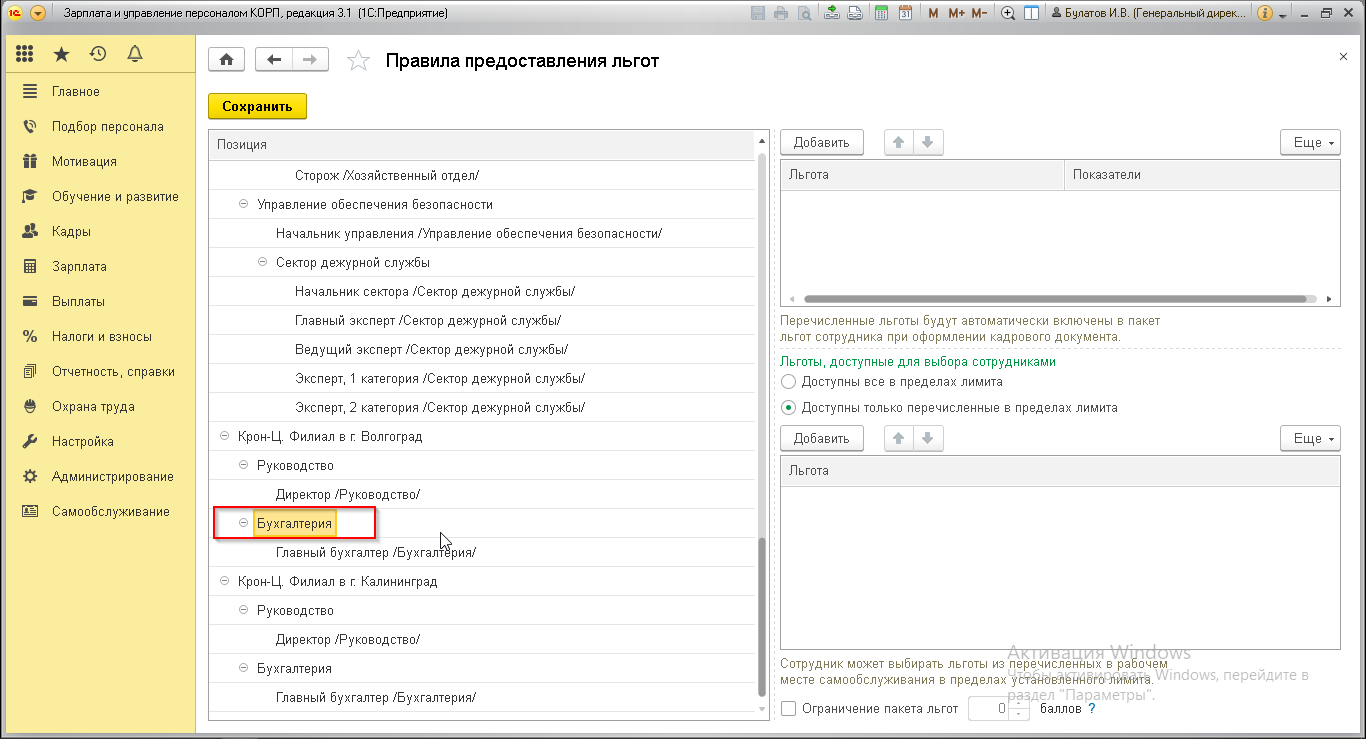The width and height of the screenshot is (1366, 739).
Task: Collapse 'Крон-Ц. Филиал в г. Калининград' node
Action: tap(224, 581)
